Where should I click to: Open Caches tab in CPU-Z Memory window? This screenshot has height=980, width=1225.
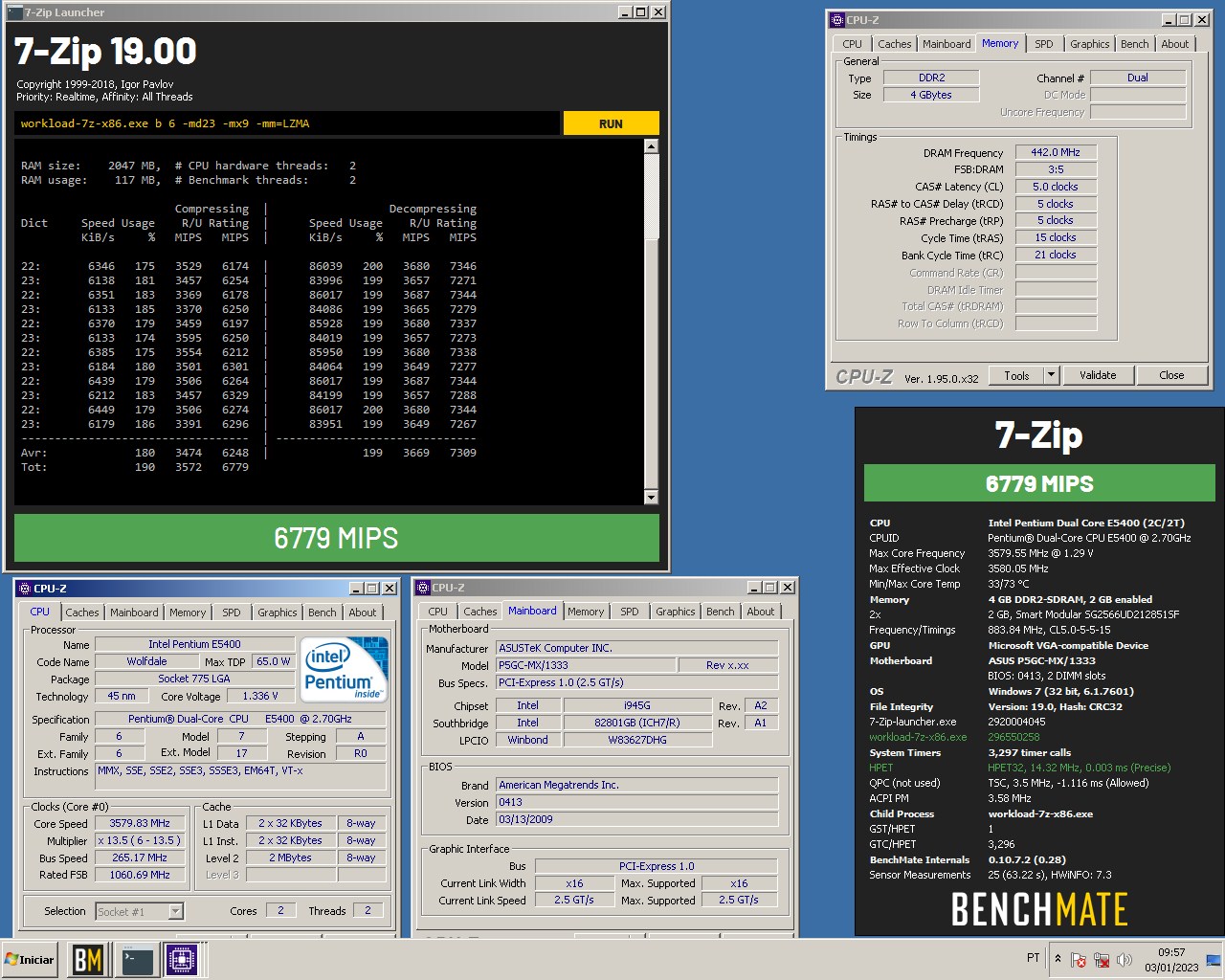click(894, 44)
